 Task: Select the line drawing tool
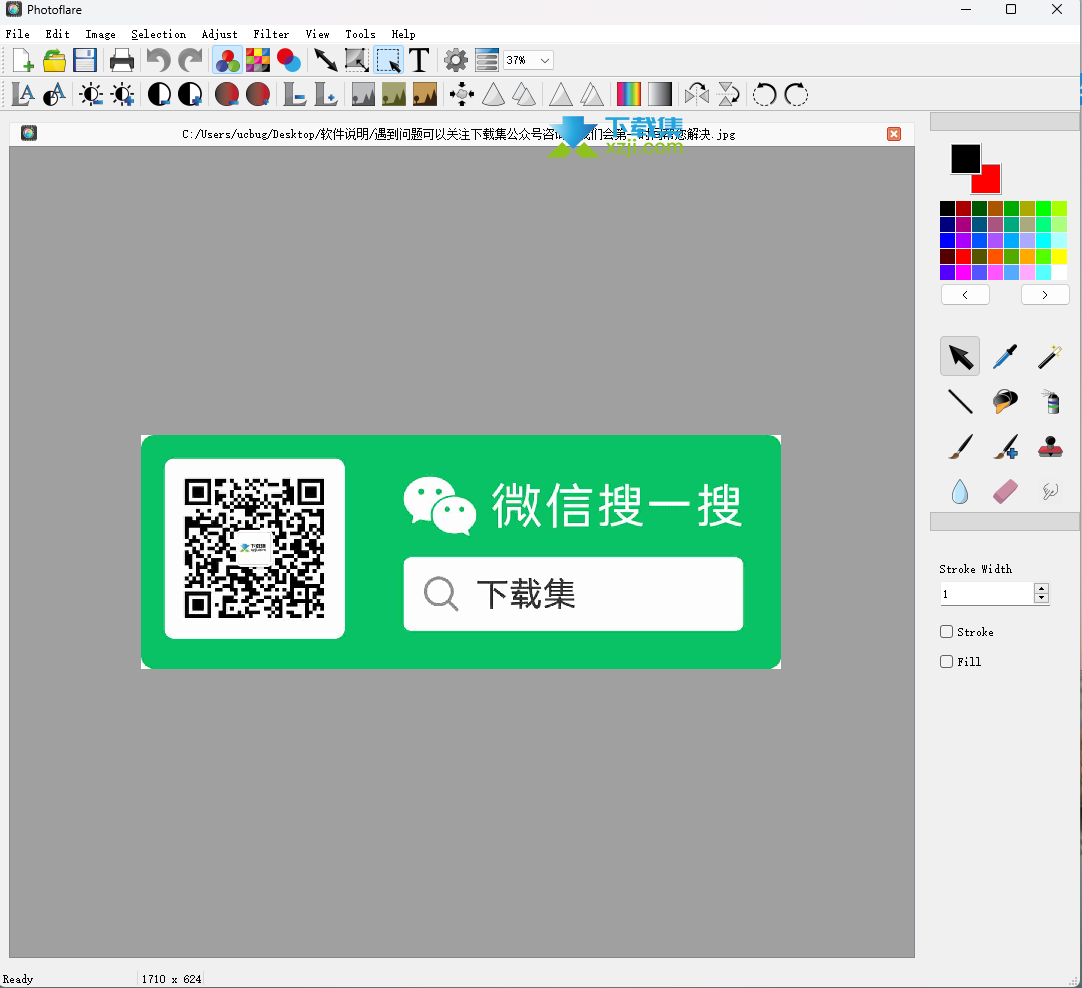click(960, 402)
